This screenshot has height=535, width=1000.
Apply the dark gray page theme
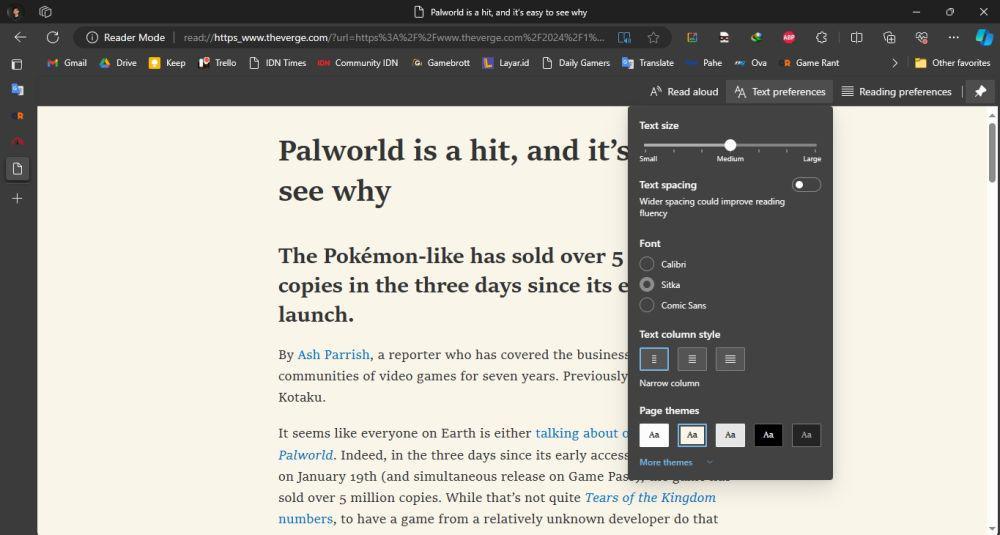(806, 435)
